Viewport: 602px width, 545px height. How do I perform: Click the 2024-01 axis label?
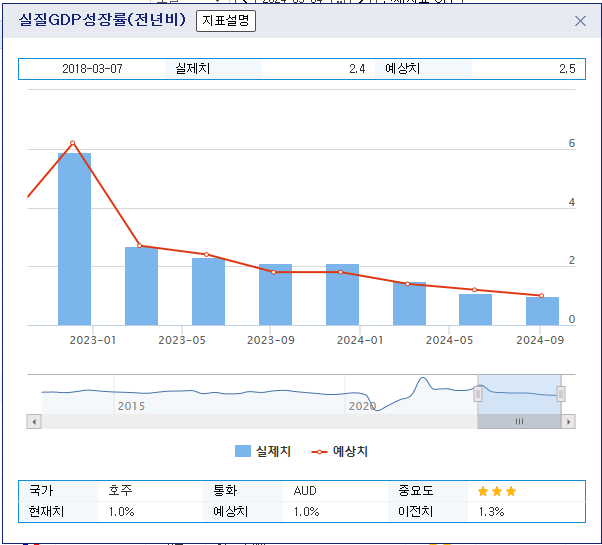point(360,340)
